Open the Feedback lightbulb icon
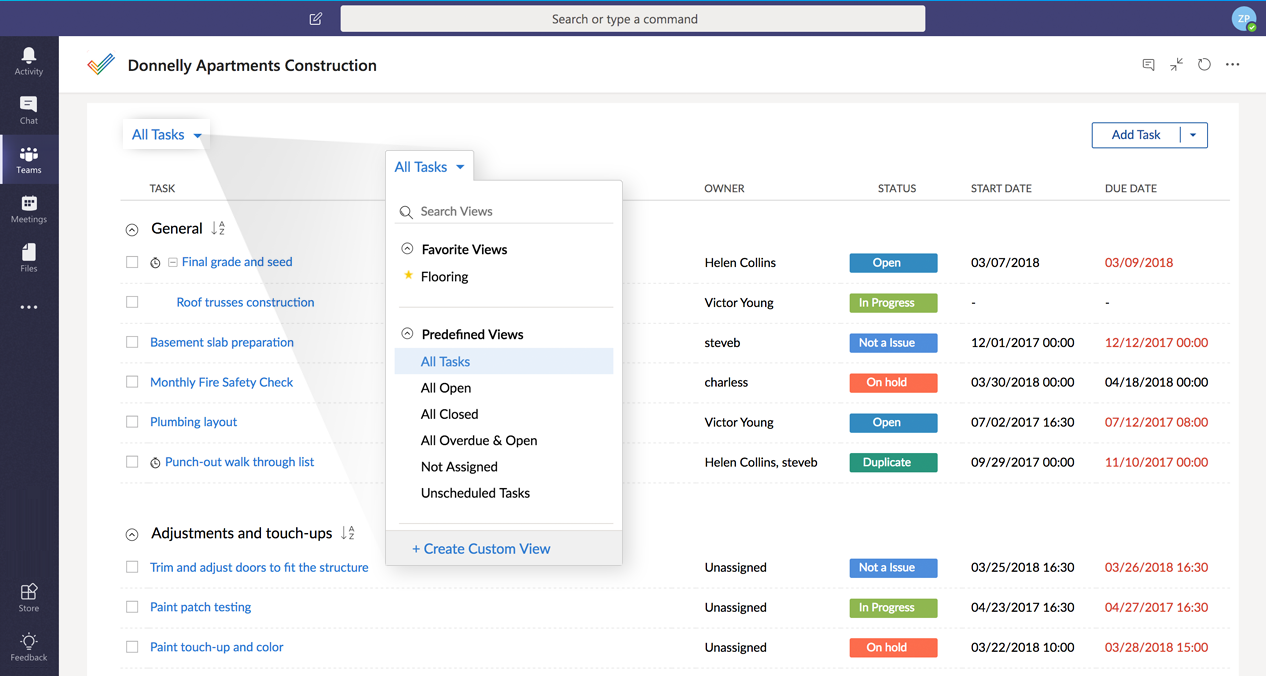Image resolution: width=1266 pixels, height=676 pixels. 29,647
